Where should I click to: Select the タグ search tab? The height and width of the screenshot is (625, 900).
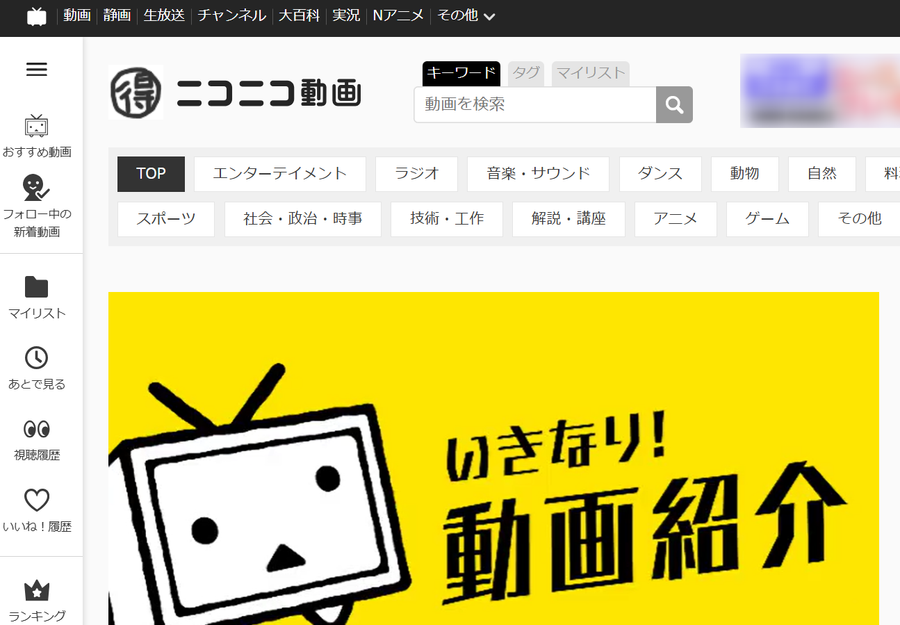526,73
